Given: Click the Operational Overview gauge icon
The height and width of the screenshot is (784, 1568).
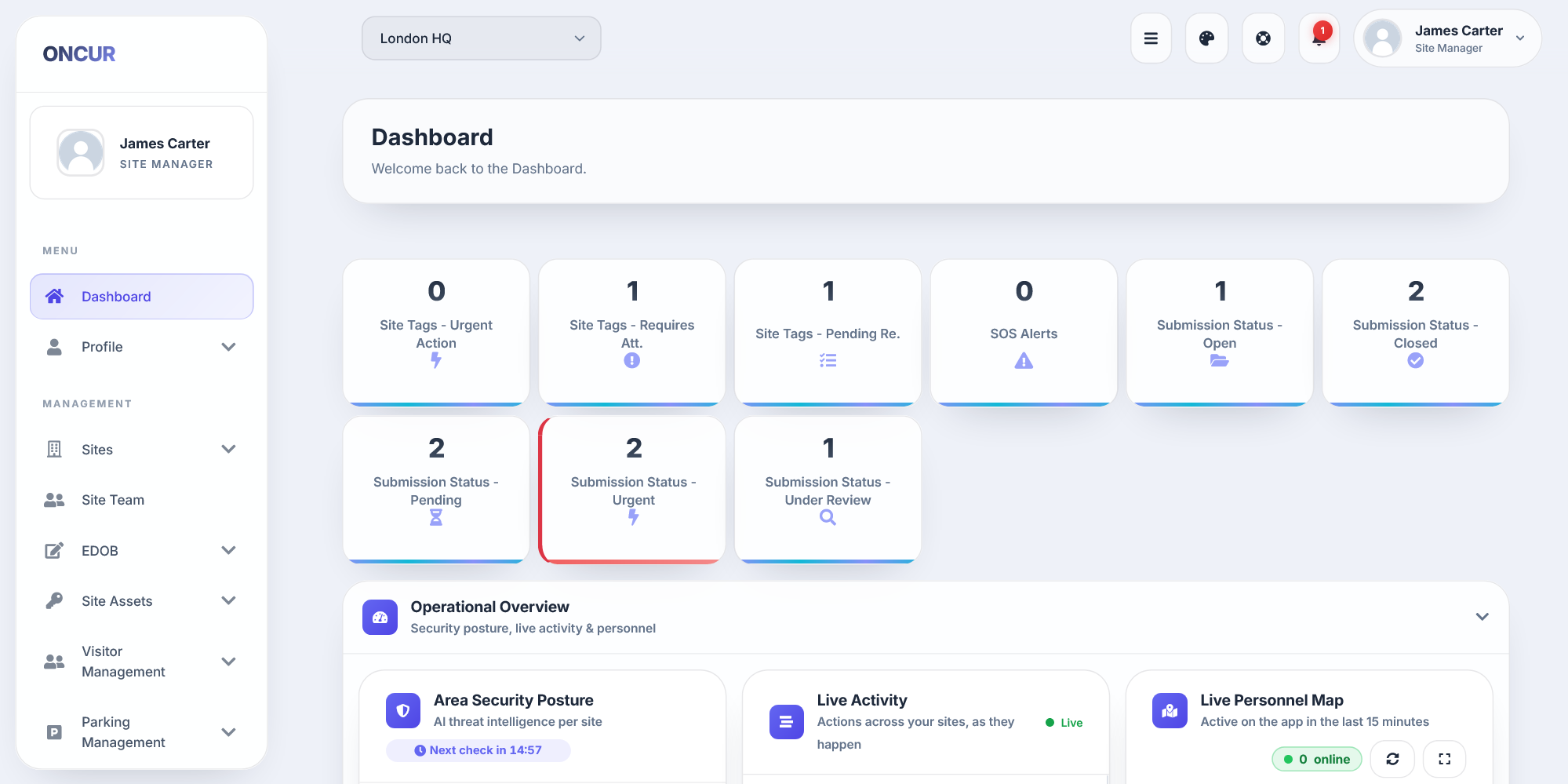Looking at the screenshot, I should click(x=380, y=617).
